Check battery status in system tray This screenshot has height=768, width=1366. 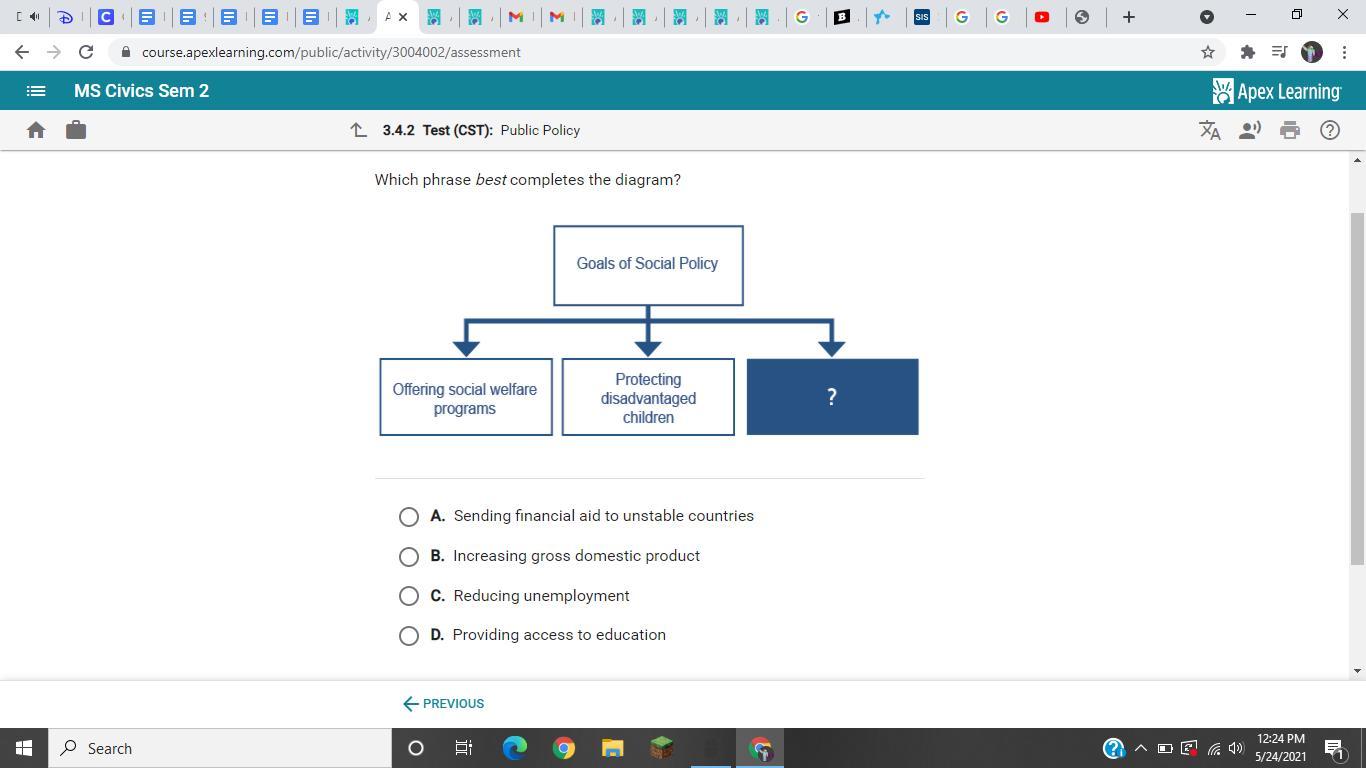1165,748
